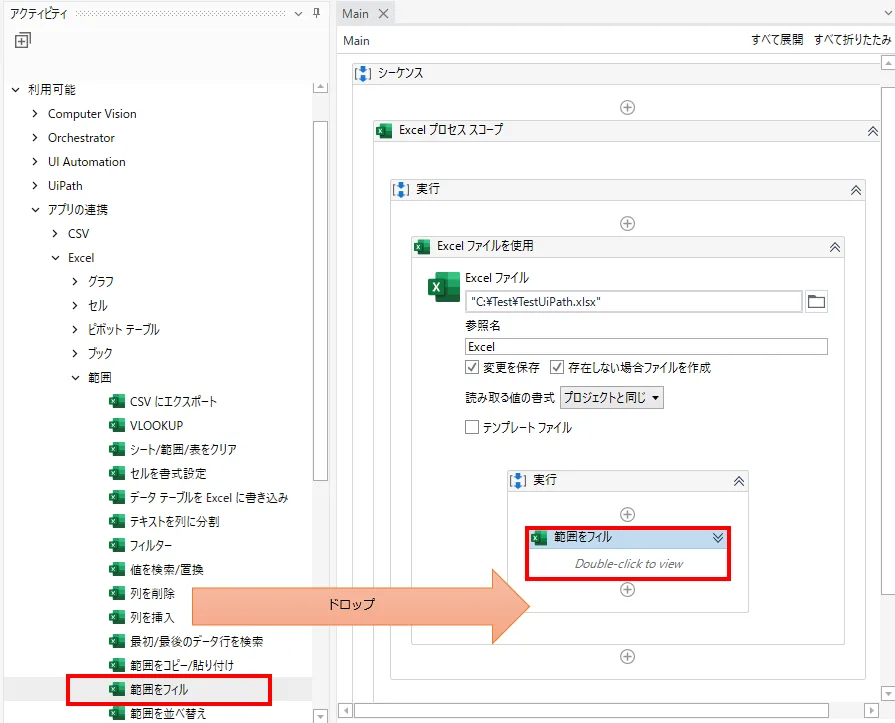Expand the CSV tree node
This screenshot has height=723, width=895.
[56, 233]
